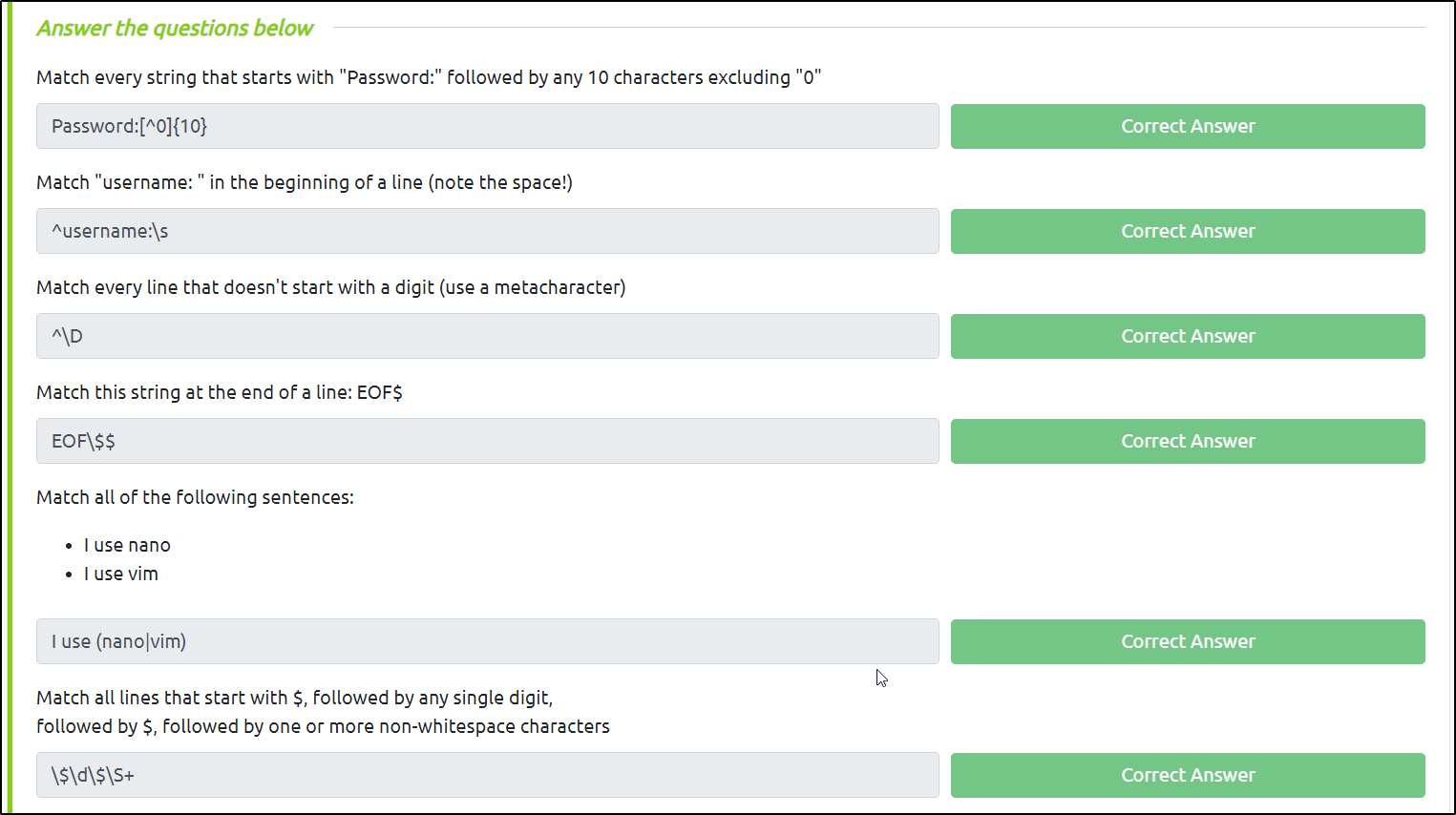Screen dimensions: 1456x815
Task: Click the 'Match username:' question text
Action: point(305,182)
